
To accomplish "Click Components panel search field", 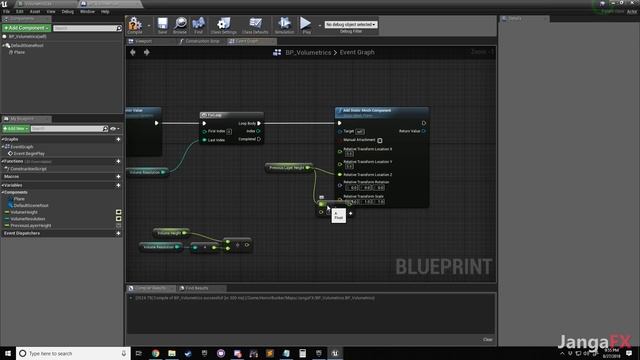I will (84, 28).
